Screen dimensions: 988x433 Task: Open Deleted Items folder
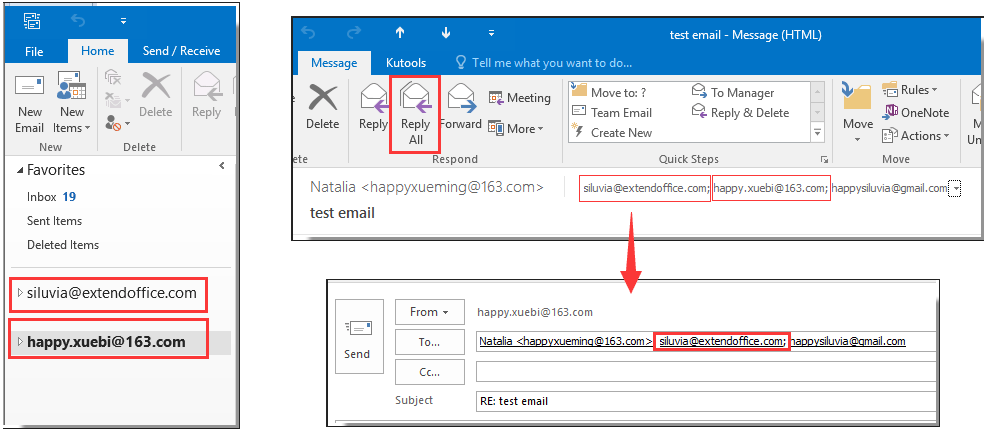click(63, 245)
